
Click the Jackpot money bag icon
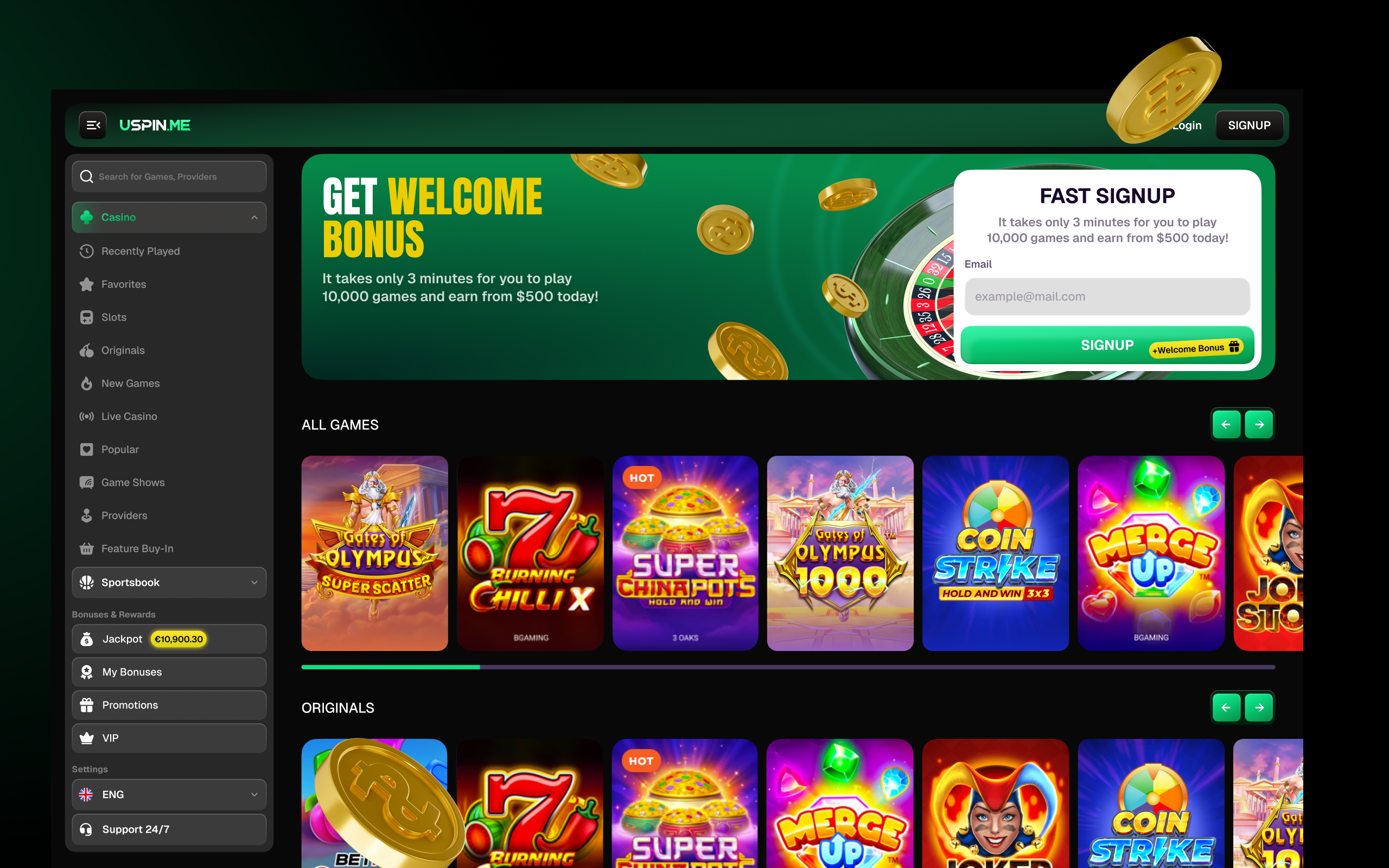(x=87, y=639)
